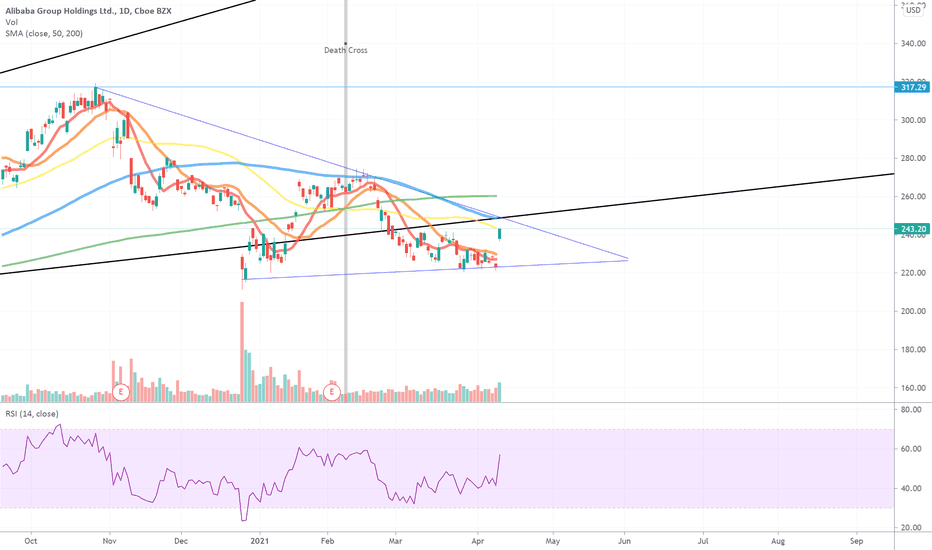
Task: Click the Apr date label
Action: point(477,541)
